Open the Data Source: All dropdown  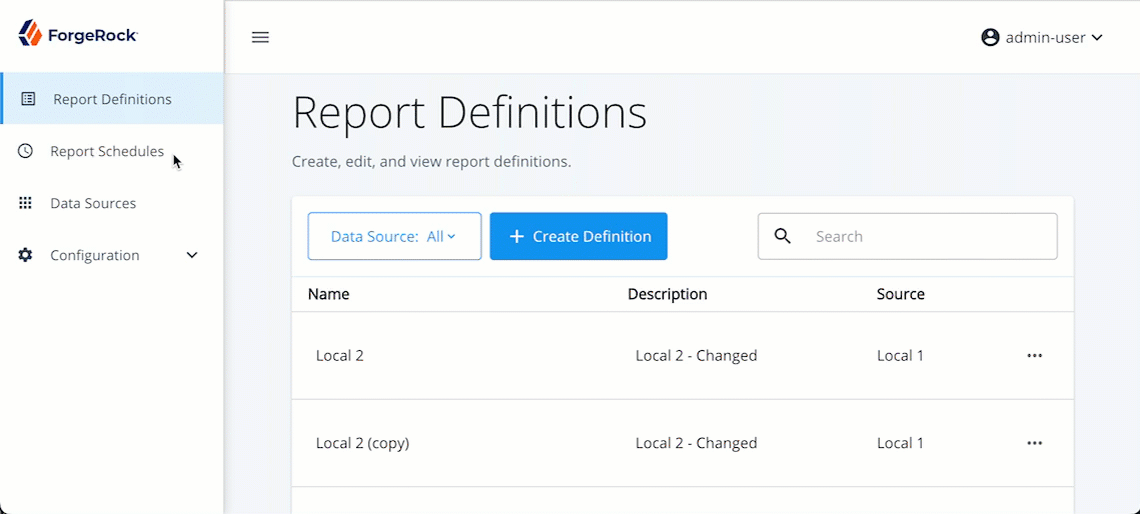click(x=394, y=236)
